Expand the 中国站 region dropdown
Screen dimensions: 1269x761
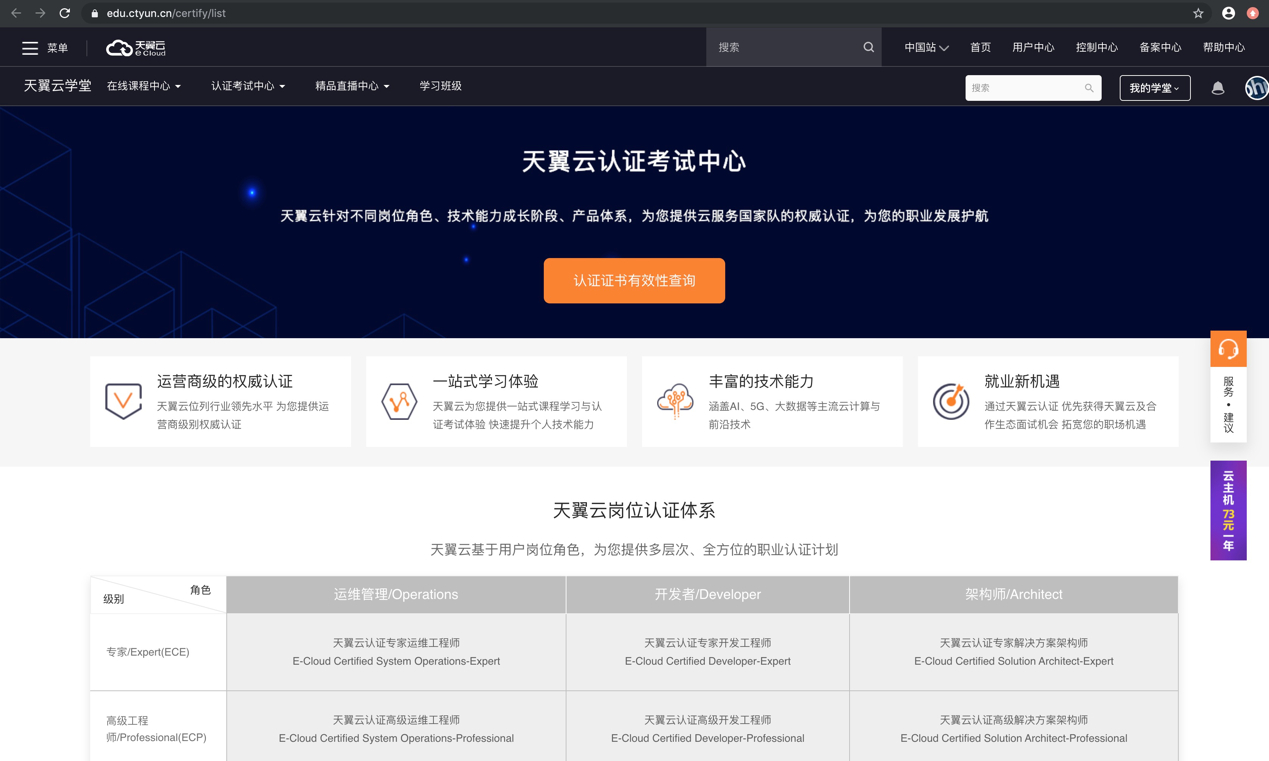click(x=926, y=47)
